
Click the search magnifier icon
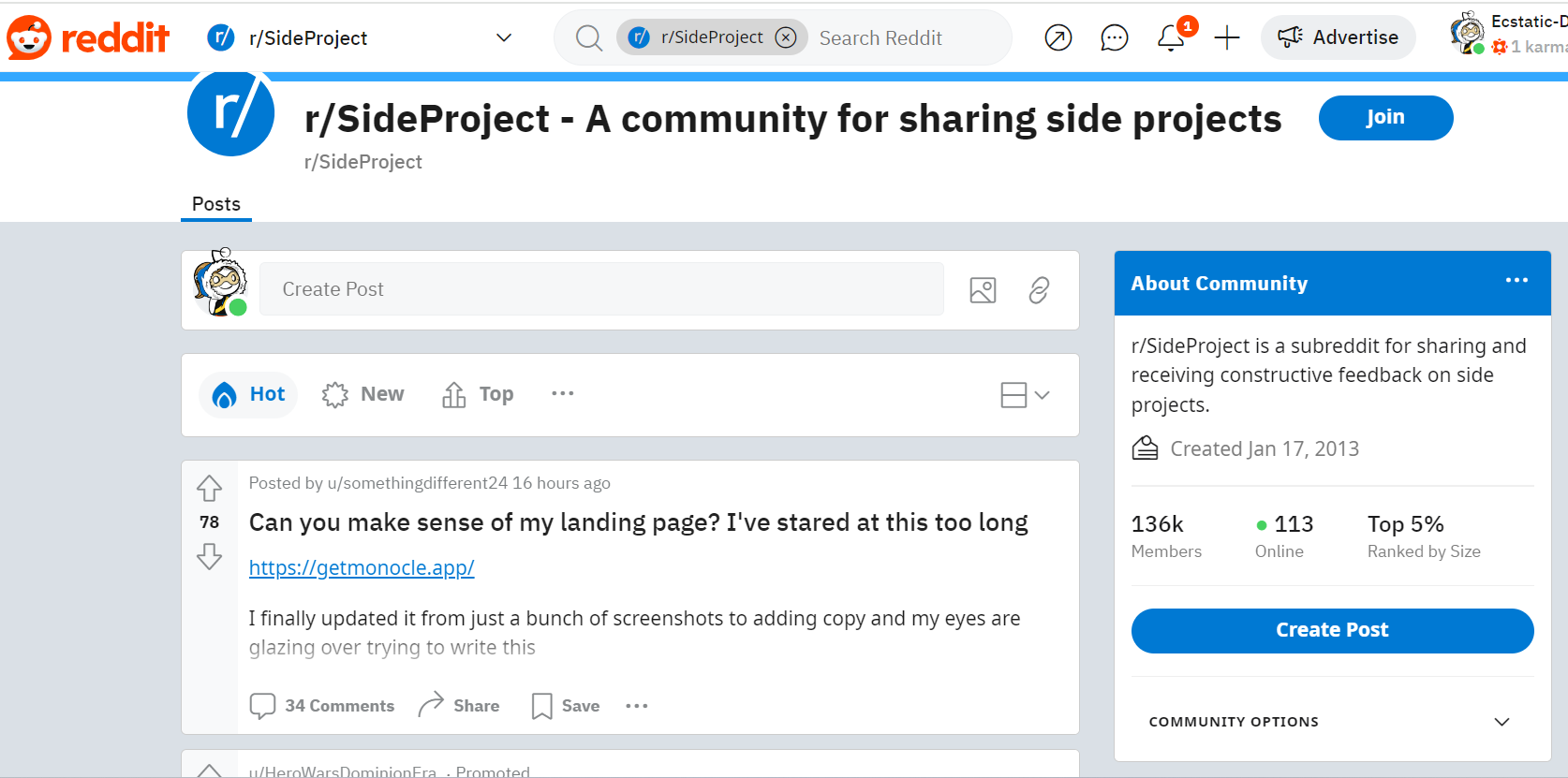click(588, 37)
